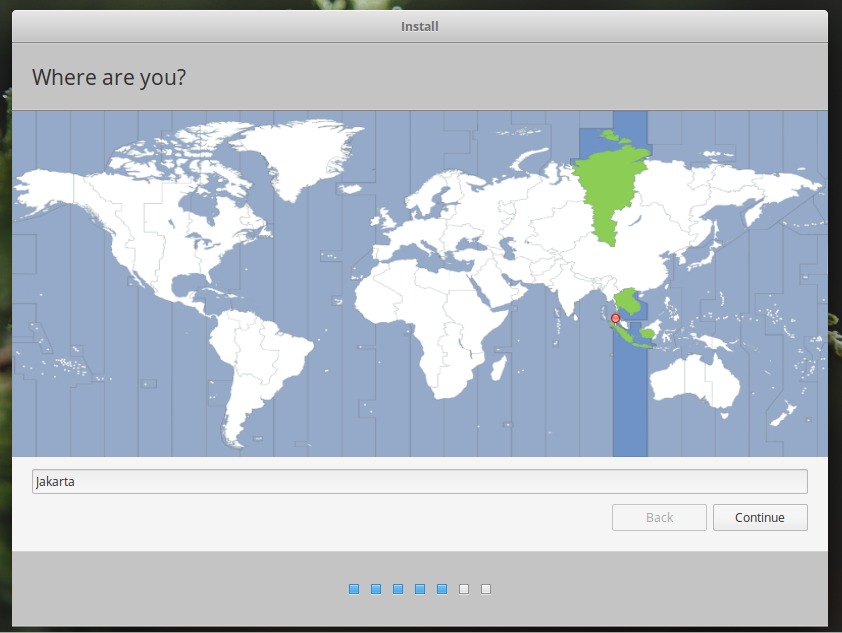Click the green highlighted Russia region
The height and width of the screenshot is (633, 842).
click(612, 190)
